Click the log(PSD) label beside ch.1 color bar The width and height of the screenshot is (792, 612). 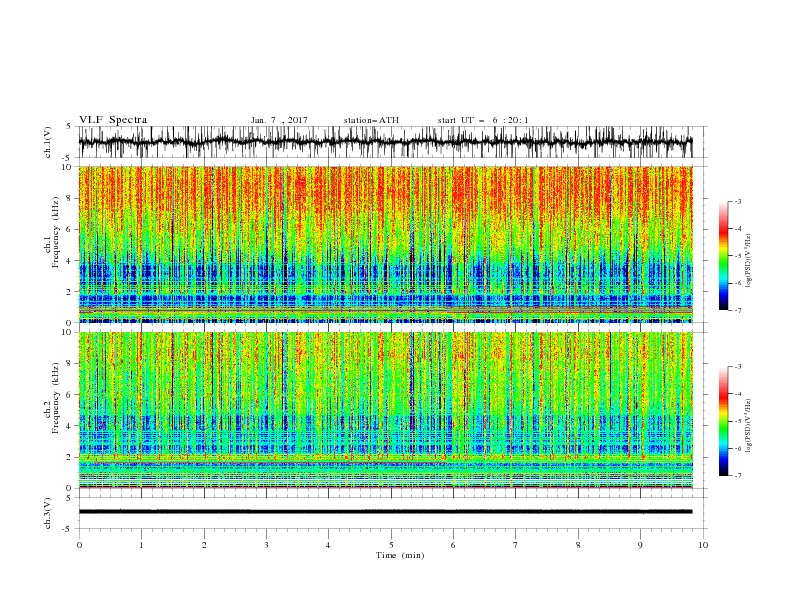pos(749,261)
